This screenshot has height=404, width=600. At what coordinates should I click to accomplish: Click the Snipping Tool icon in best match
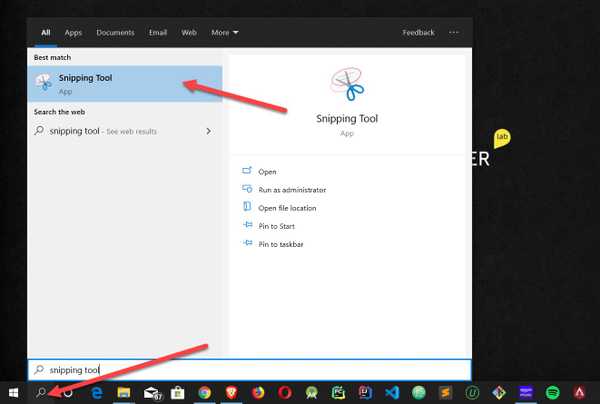click(x=44, y=82)
